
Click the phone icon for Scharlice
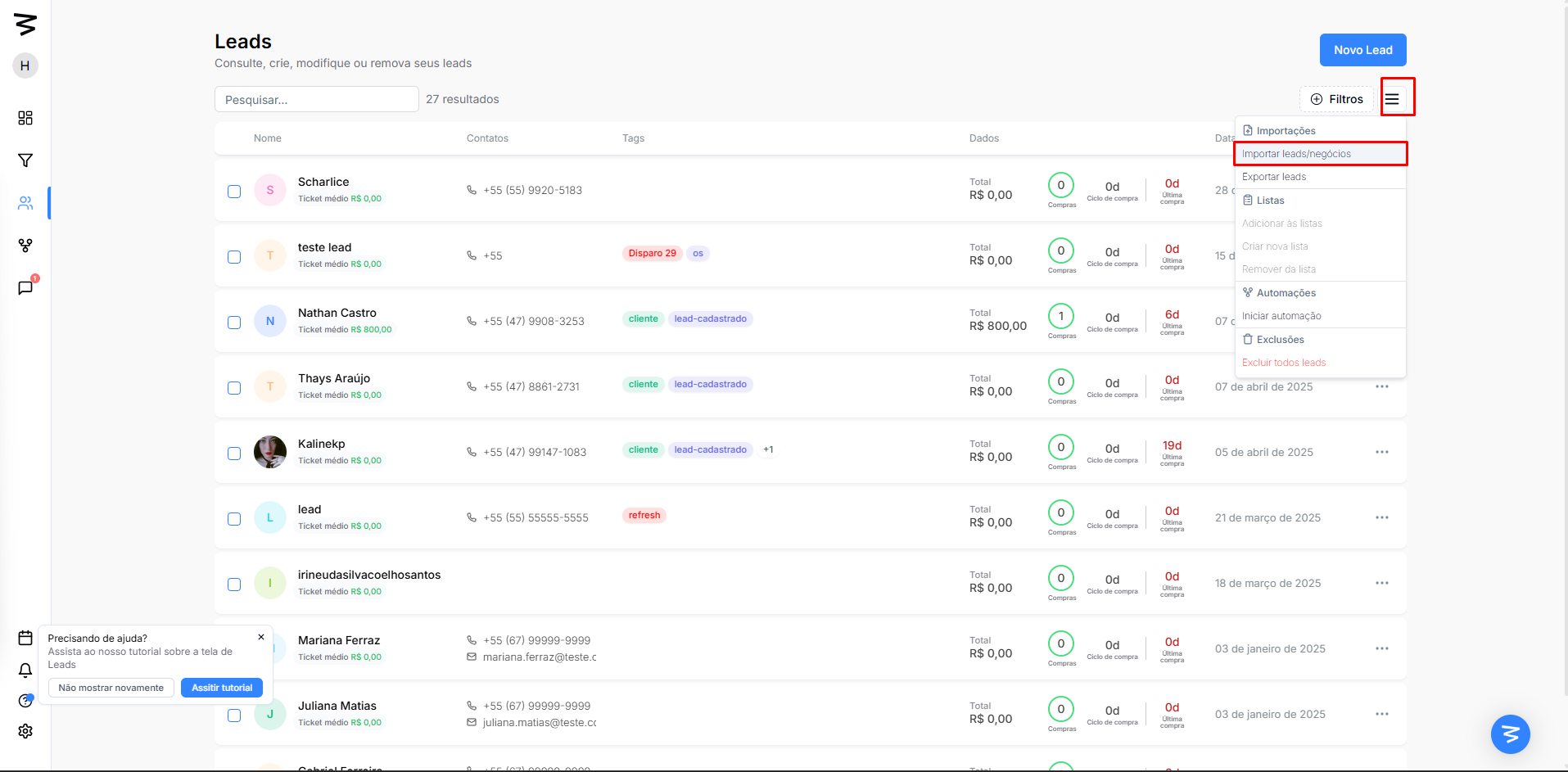[472, 190]
